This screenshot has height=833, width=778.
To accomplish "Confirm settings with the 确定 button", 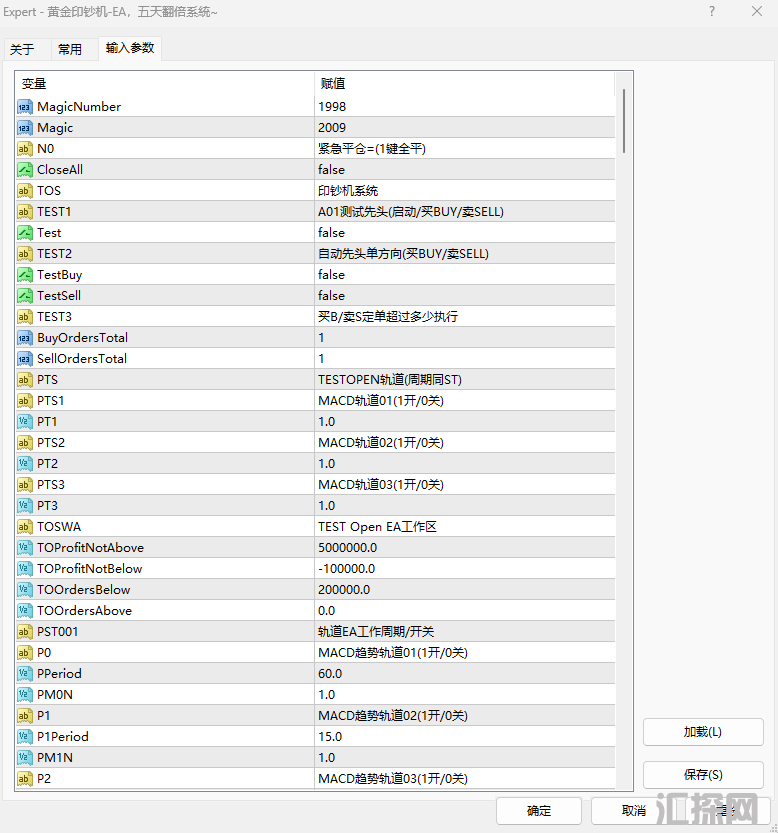I will point(539,810).
